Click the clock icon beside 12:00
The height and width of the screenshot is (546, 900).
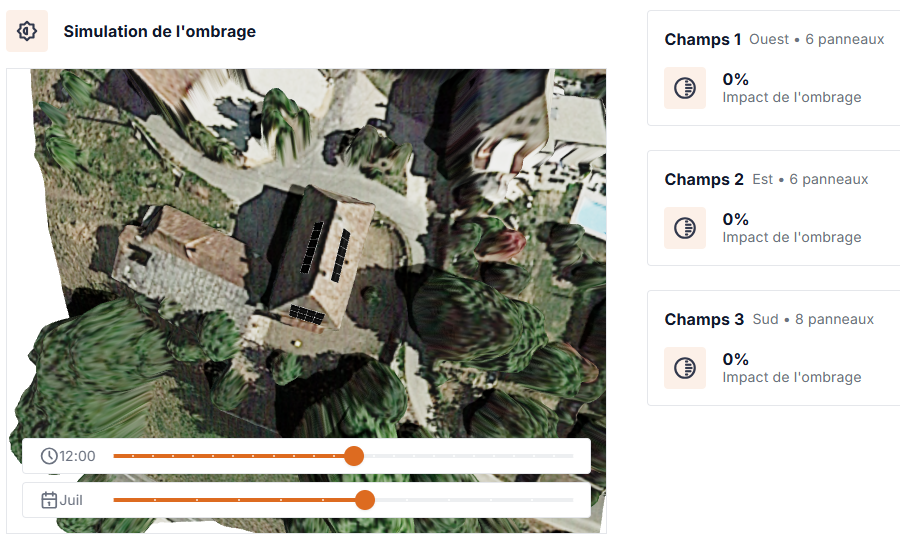pos(49,456)
